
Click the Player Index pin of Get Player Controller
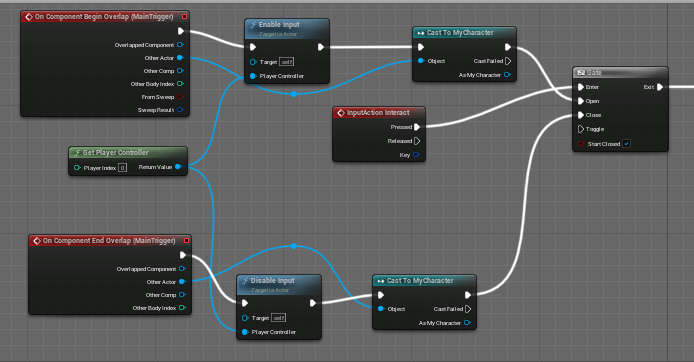(77, 168)
